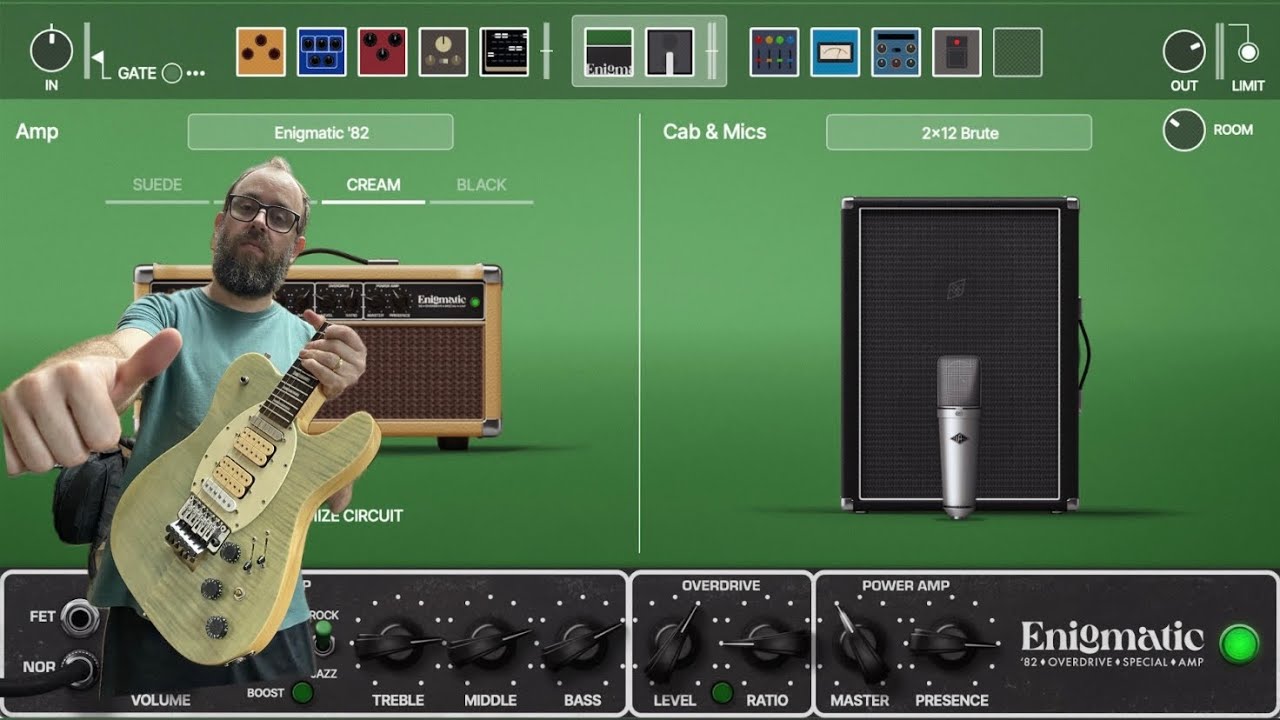This screenshot has height=720, width=1280.
Task: Select the blue multi-knob pedal in the chain
Action: pos(322,52)
